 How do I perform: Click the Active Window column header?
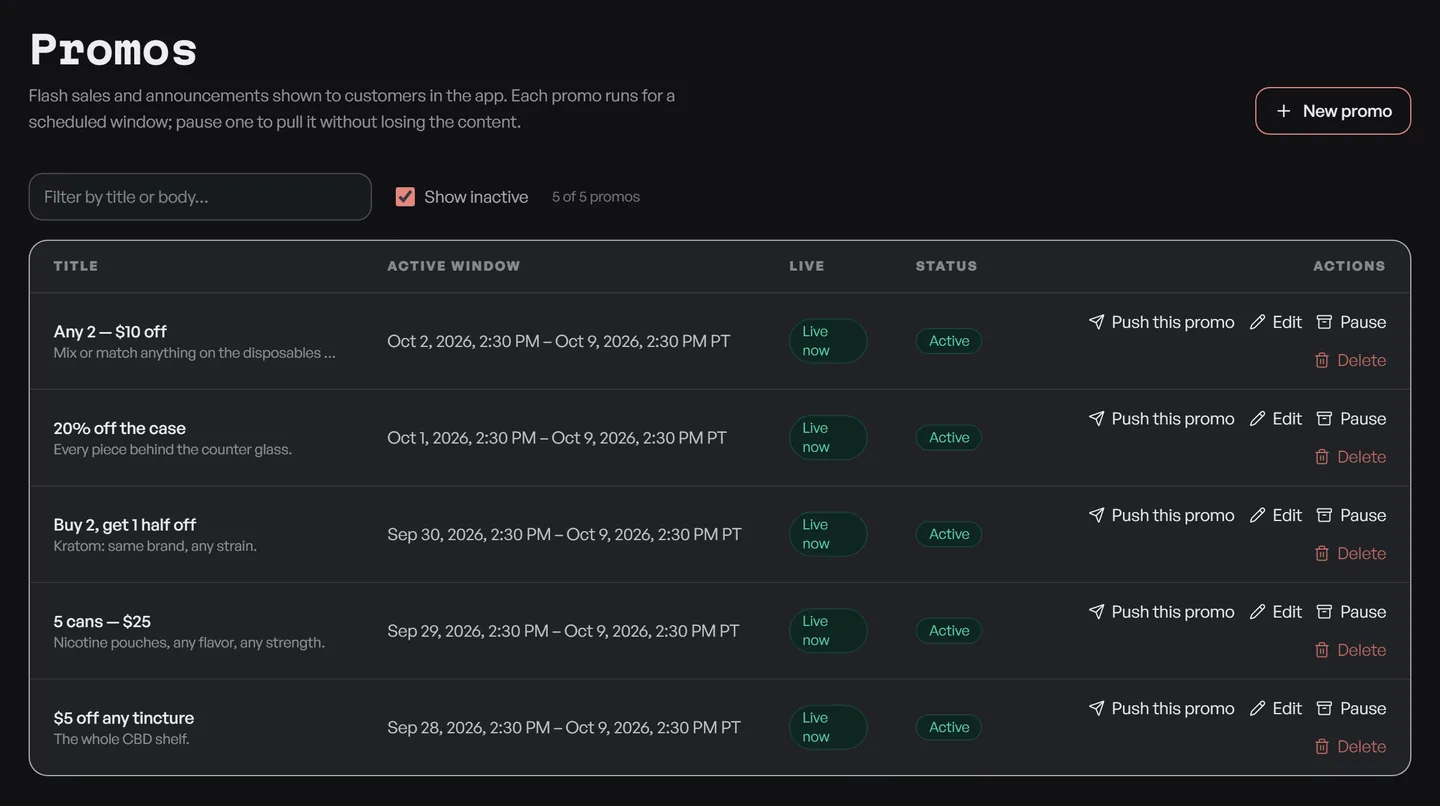(454, 266)
